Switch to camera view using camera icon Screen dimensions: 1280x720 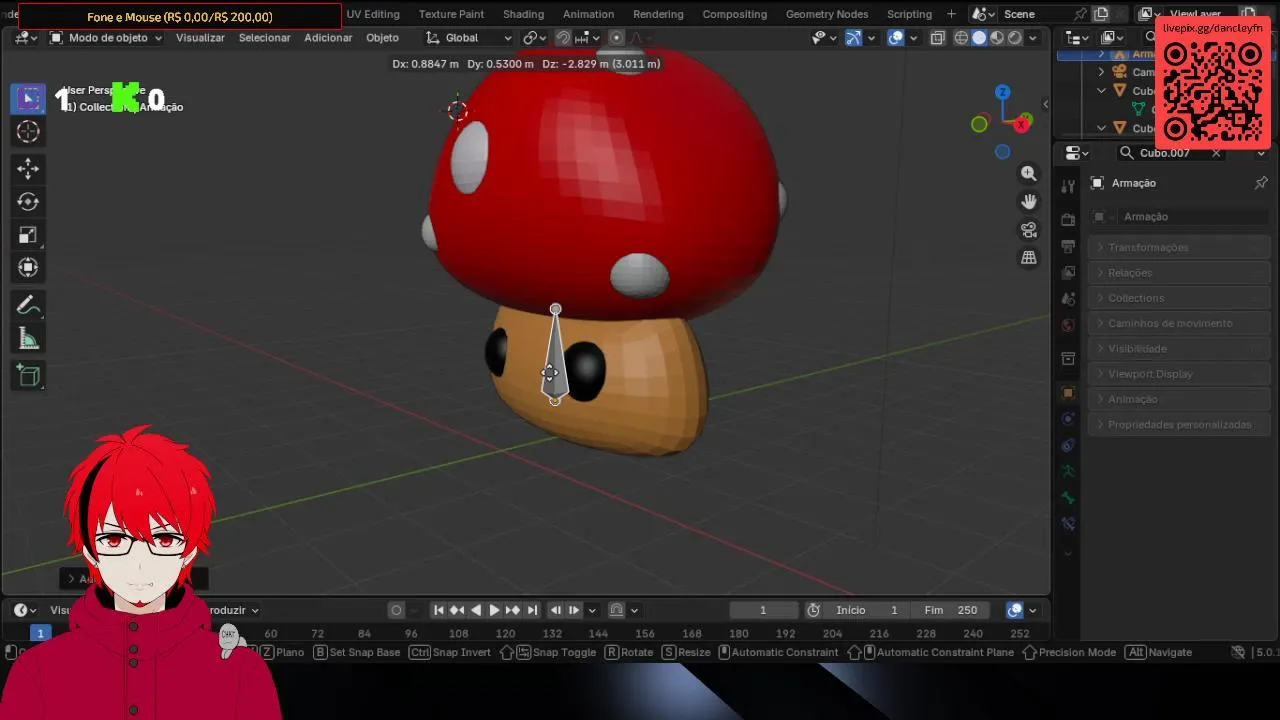[1028, 230]
